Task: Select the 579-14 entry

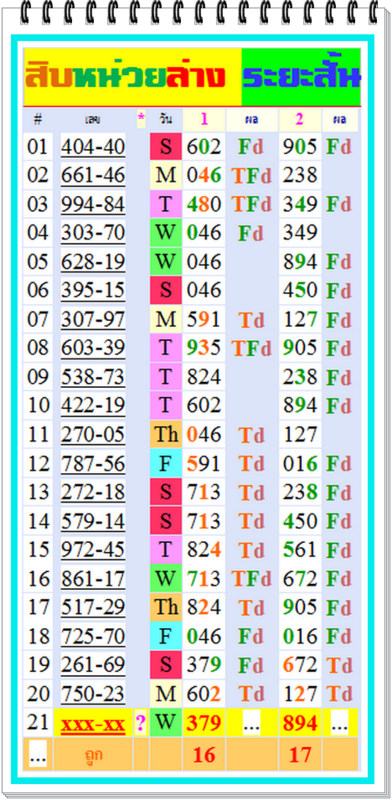Action: click(93, 521)
